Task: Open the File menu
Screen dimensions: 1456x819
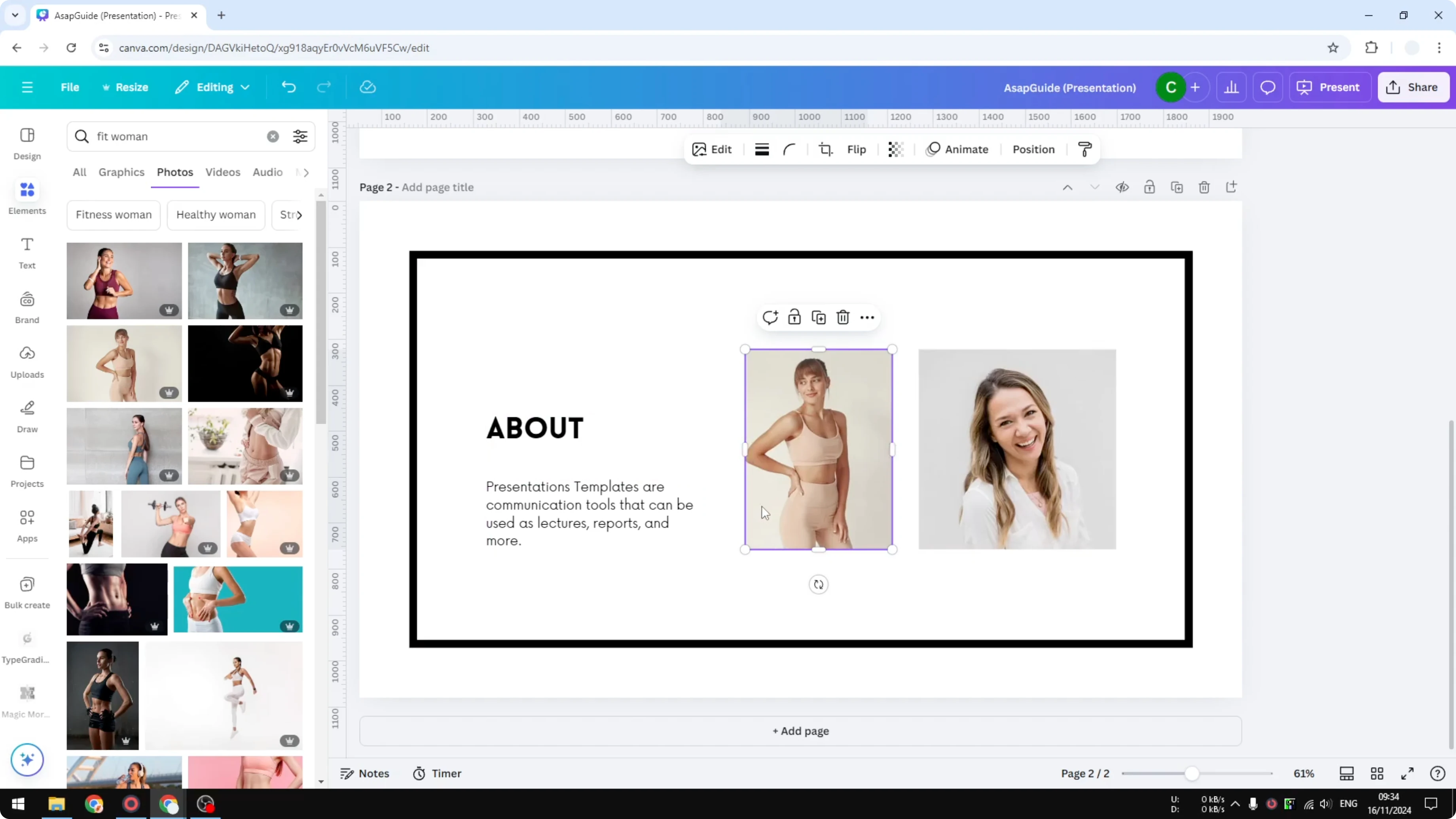Action: (x=70, y=87)
